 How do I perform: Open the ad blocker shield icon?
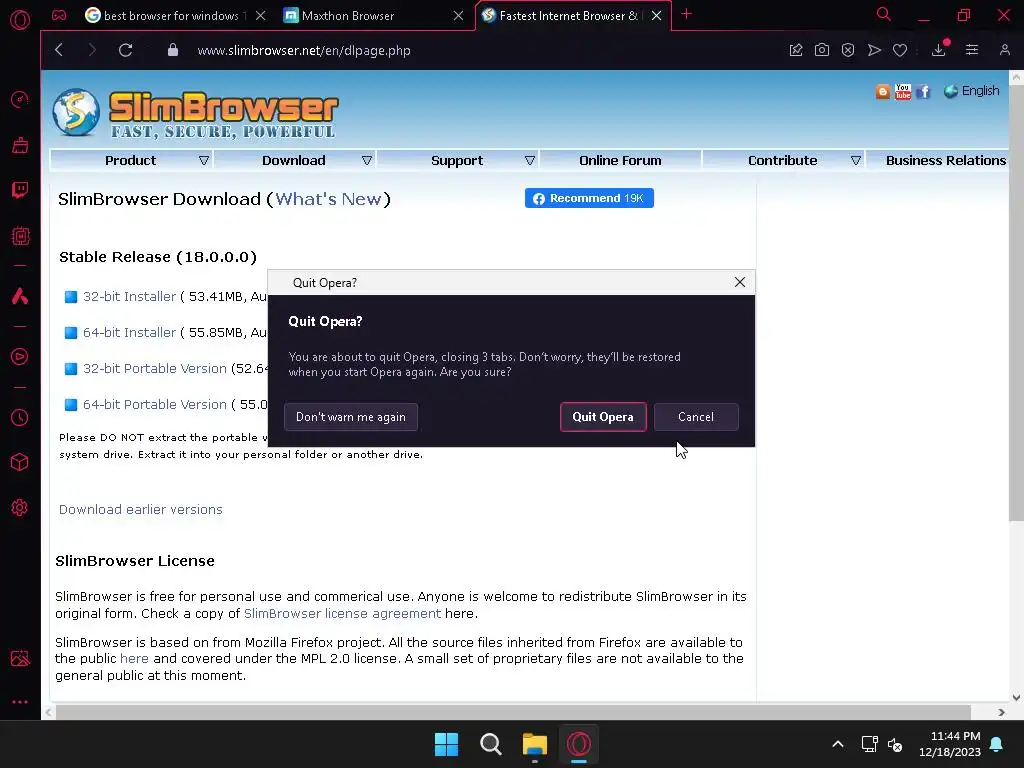848,50
